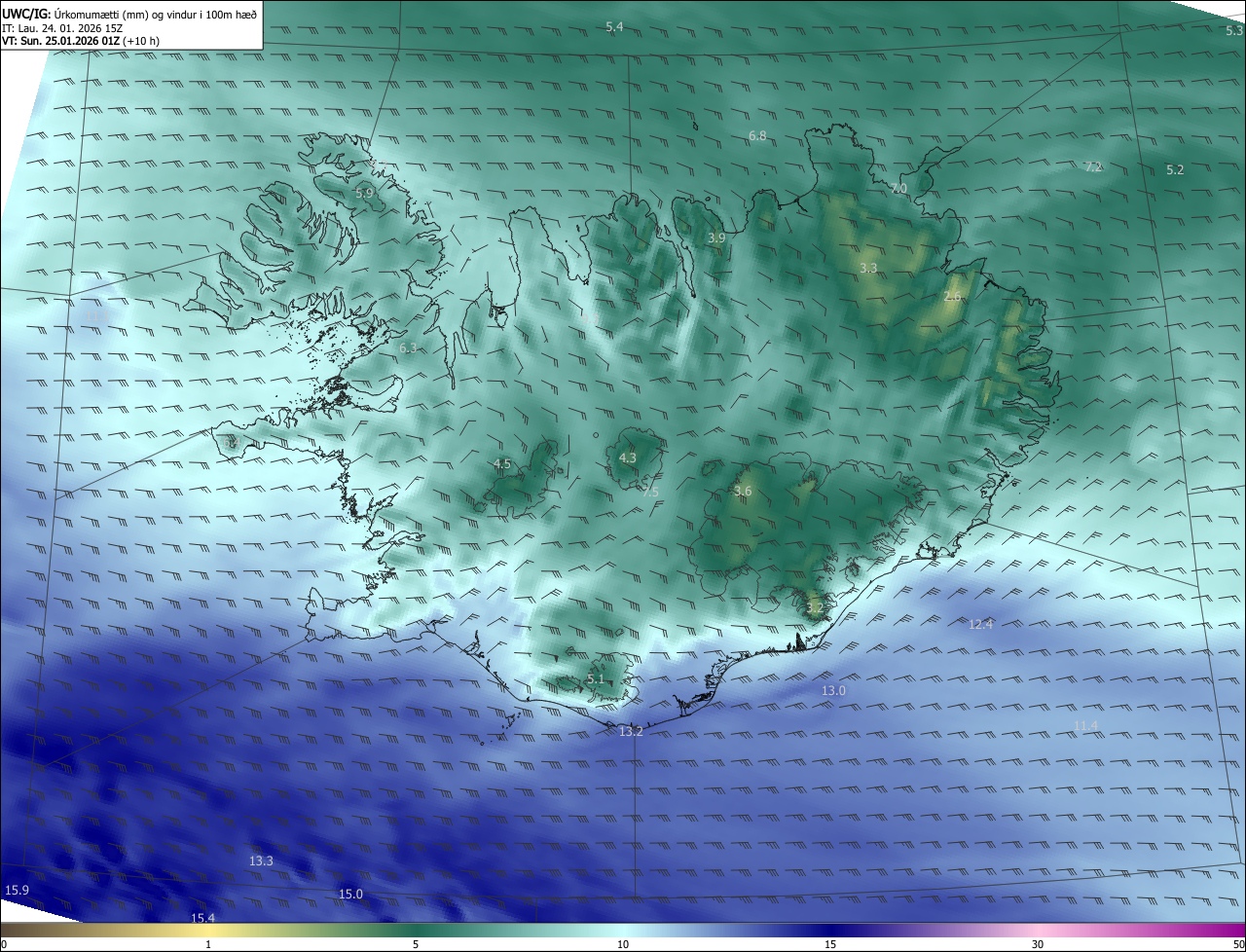Click the colorbar tick label 30
Image resolution: width=1246 pixels, height=952 pixels.
coord(1038,944)
